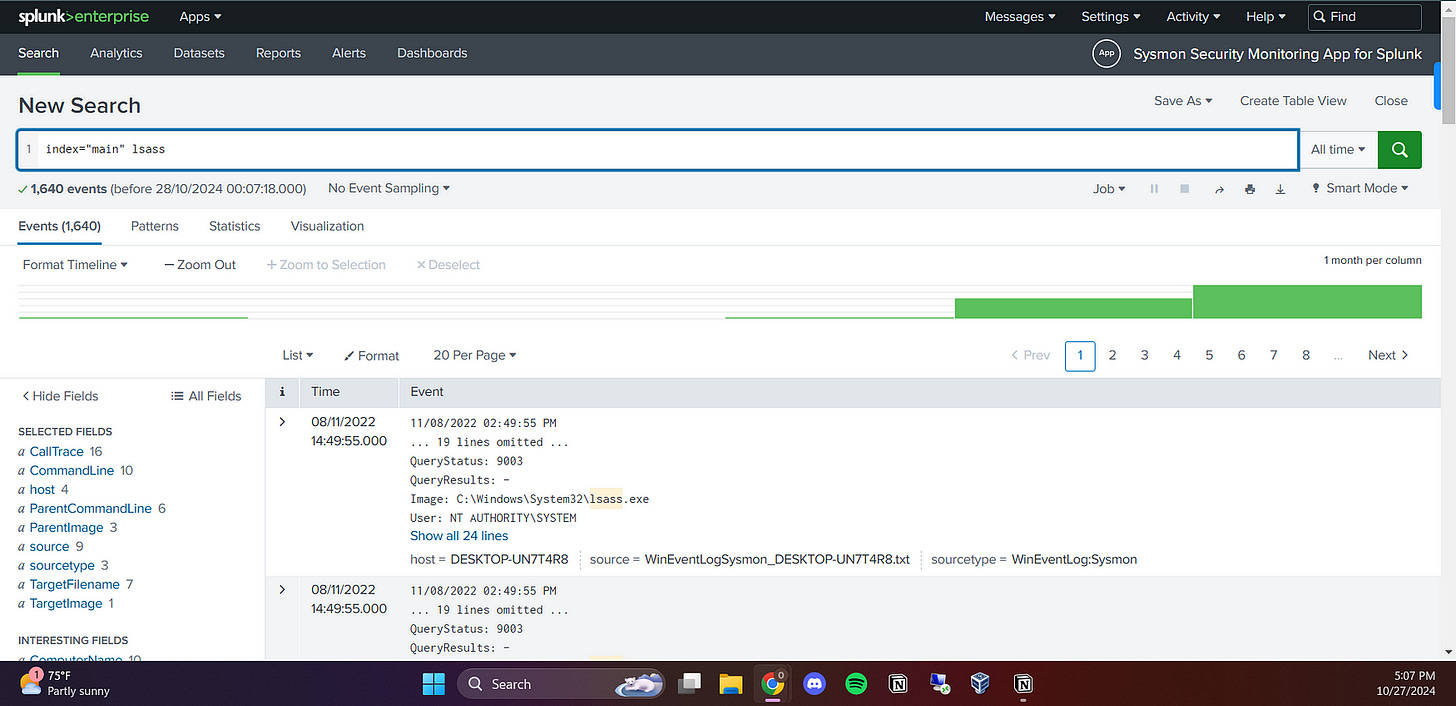
Task: Click Hide Fields
Action: click(60, 396)
